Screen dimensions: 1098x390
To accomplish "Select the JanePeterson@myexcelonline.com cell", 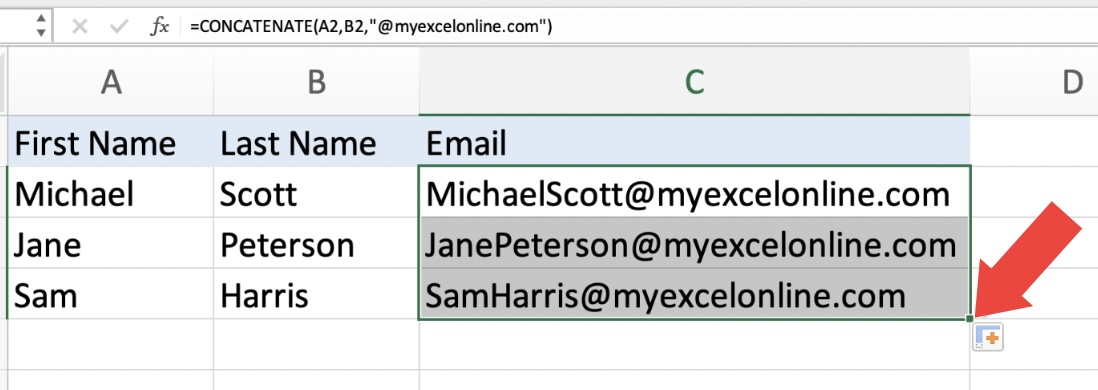I will click(694, 243).
